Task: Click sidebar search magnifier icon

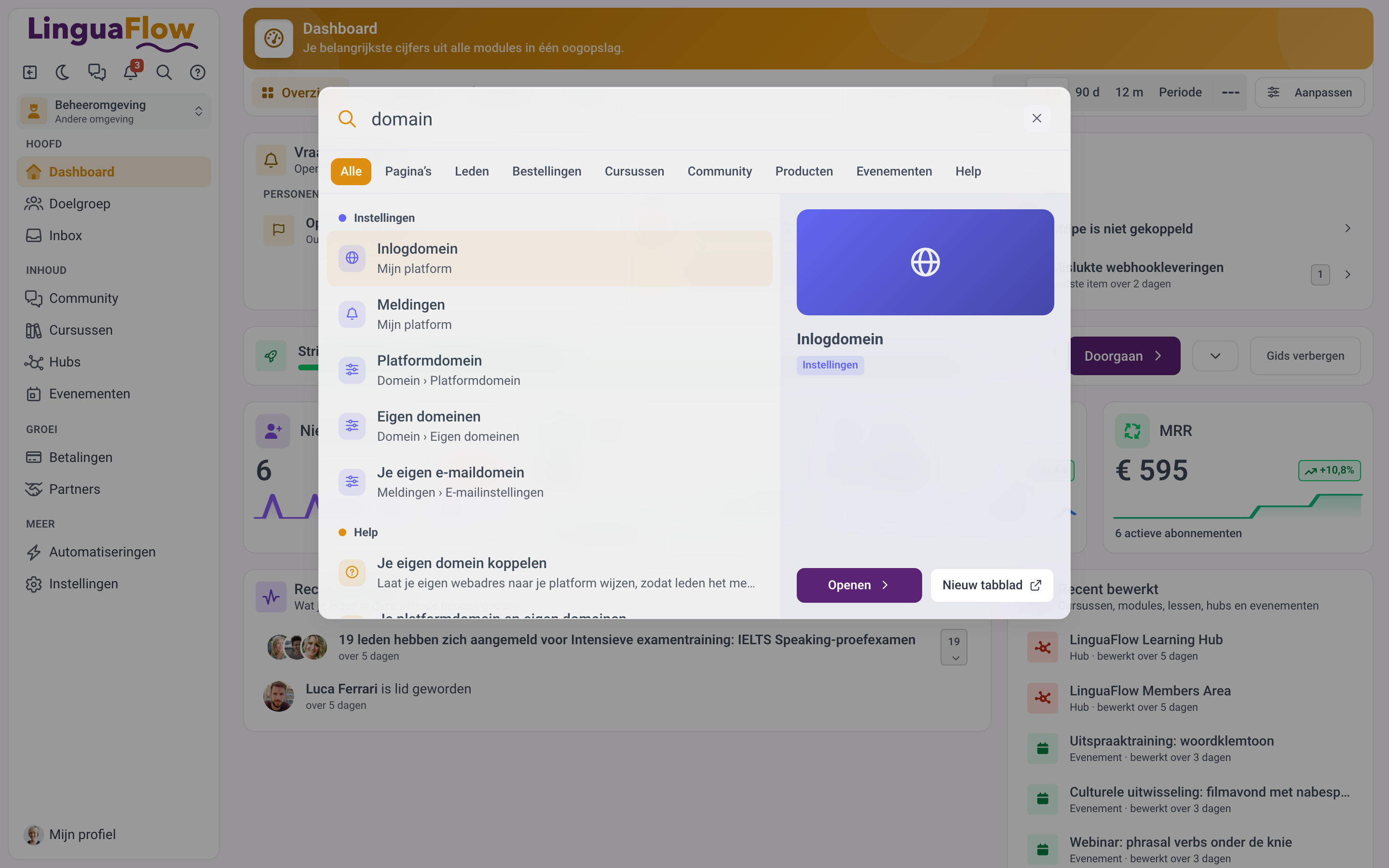Action: click(164, 72)
